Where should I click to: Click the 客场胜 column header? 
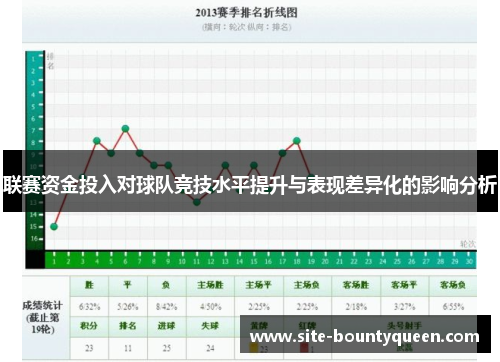356,285
